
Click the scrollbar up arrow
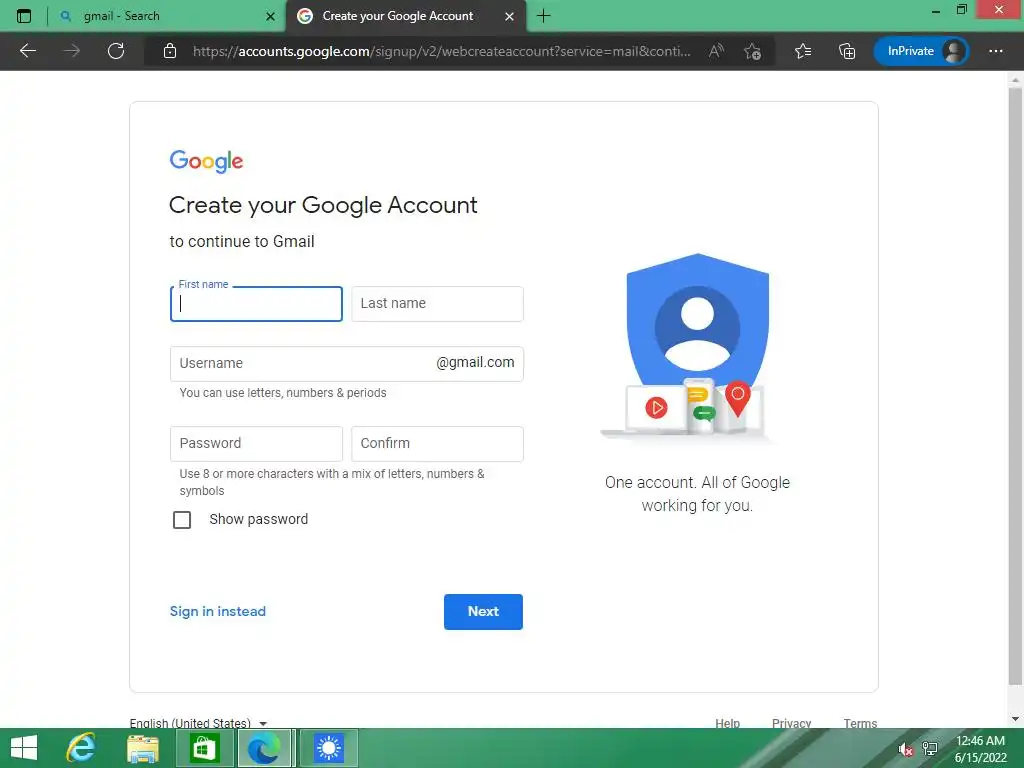coord(1015,79)
